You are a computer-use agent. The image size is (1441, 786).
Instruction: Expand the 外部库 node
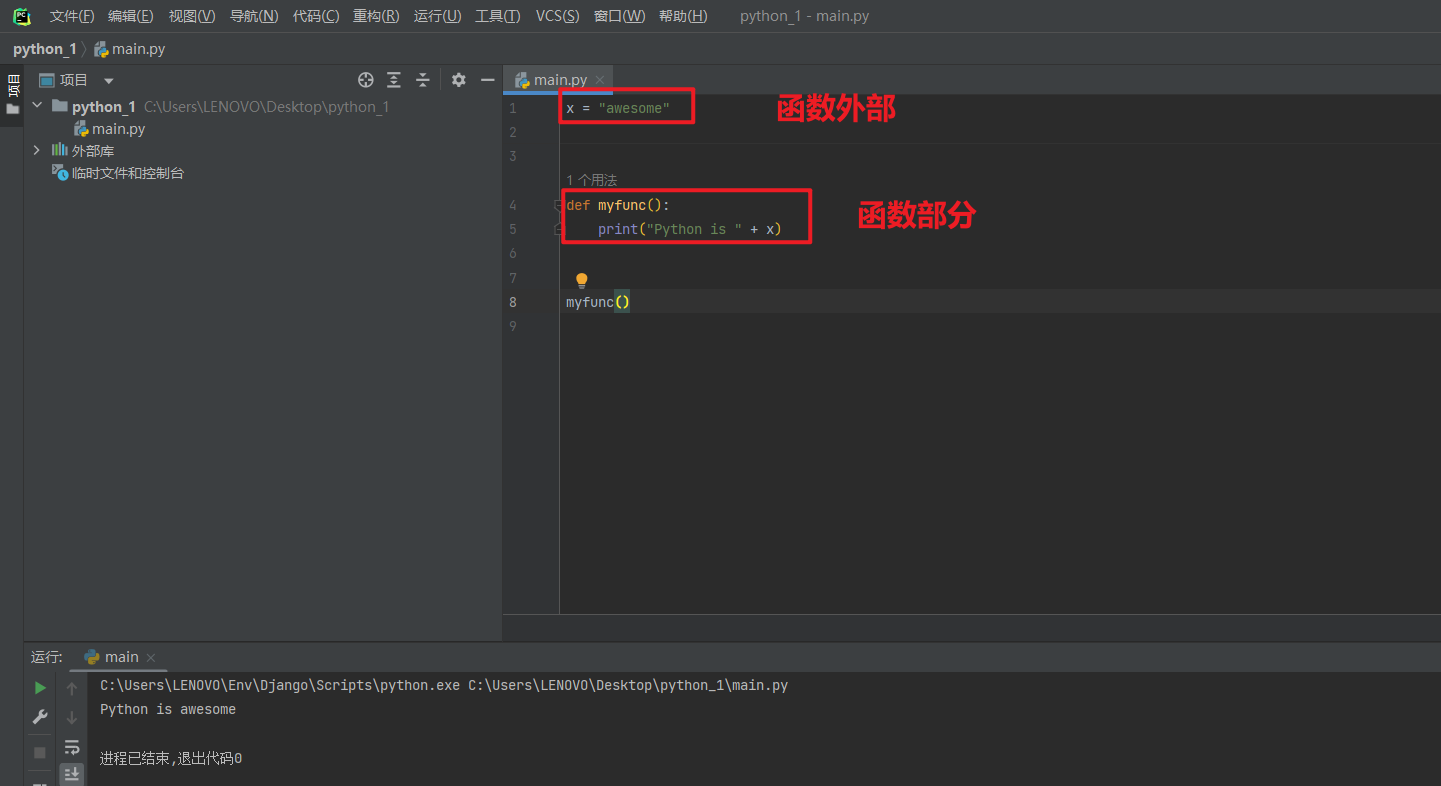tap(37, 150)
